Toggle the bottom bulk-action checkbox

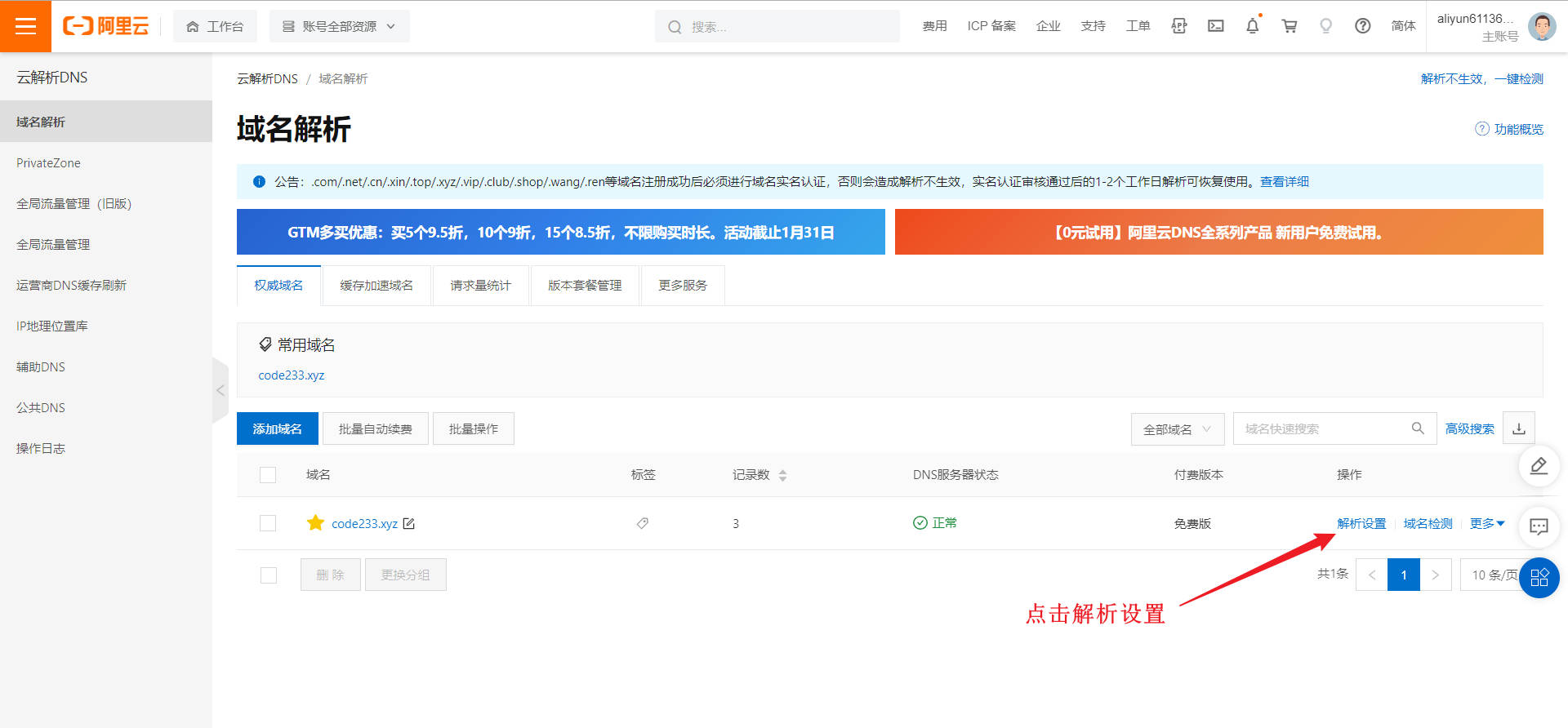pos(268,575)
